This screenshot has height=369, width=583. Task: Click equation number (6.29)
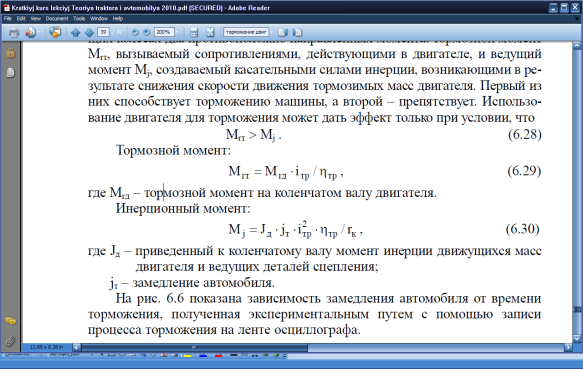click(524, 171)
